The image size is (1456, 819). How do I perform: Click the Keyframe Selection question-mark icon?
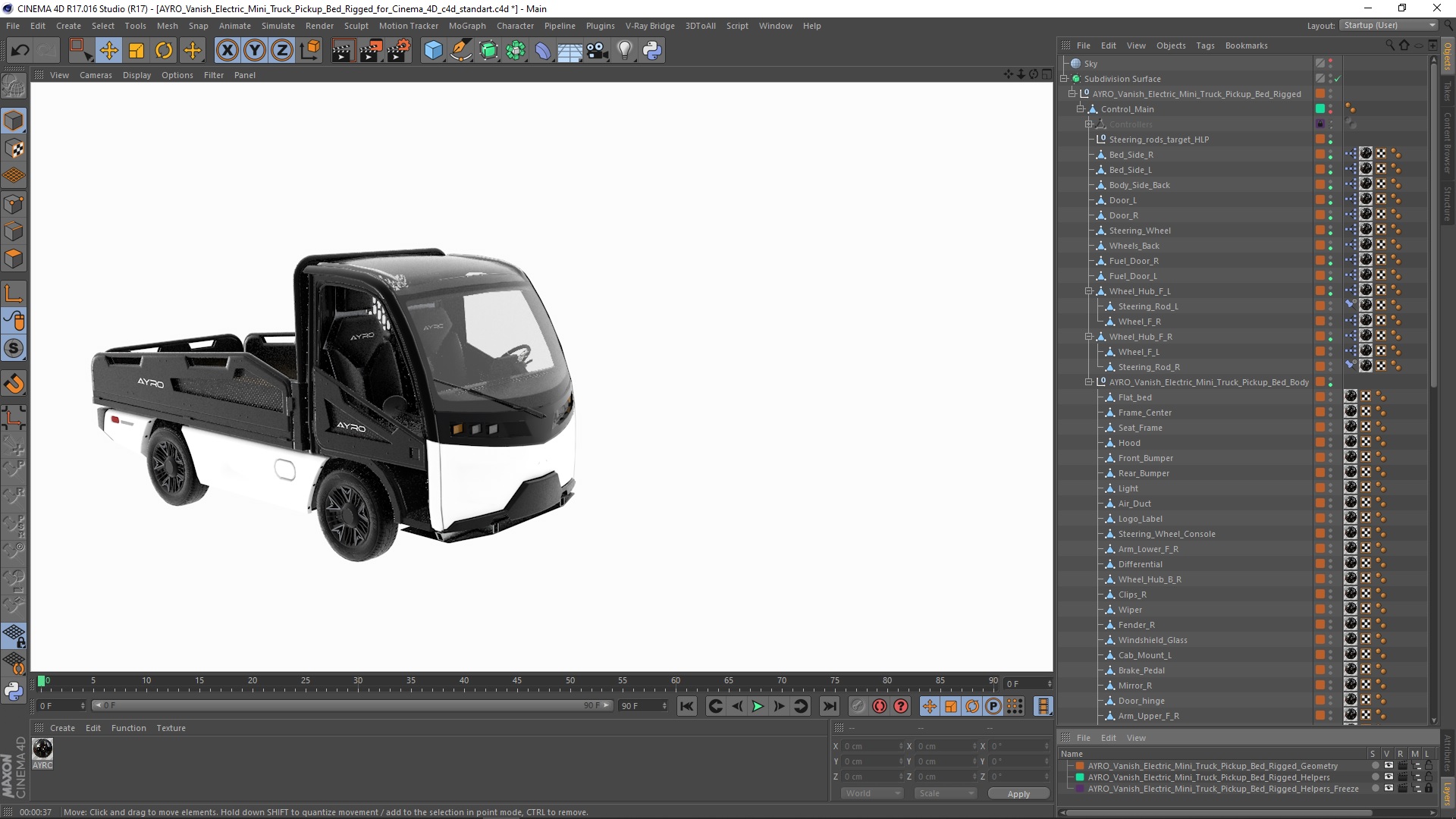pyautogui.click(x=901, y=706)
